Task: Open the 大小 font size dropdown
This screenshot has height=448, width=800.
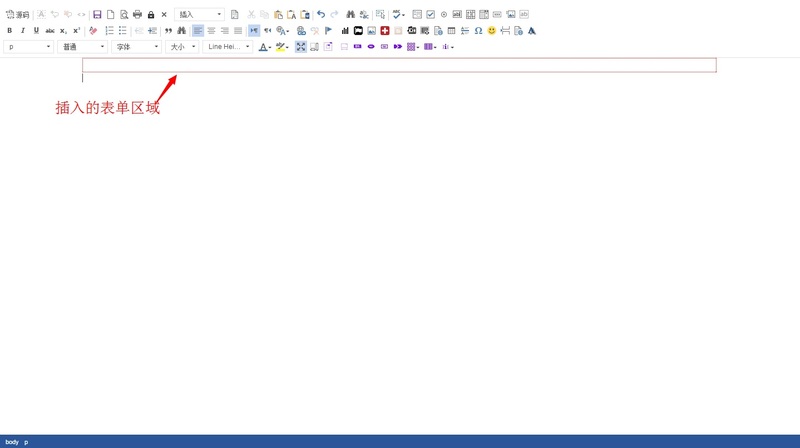Action: 181,47
